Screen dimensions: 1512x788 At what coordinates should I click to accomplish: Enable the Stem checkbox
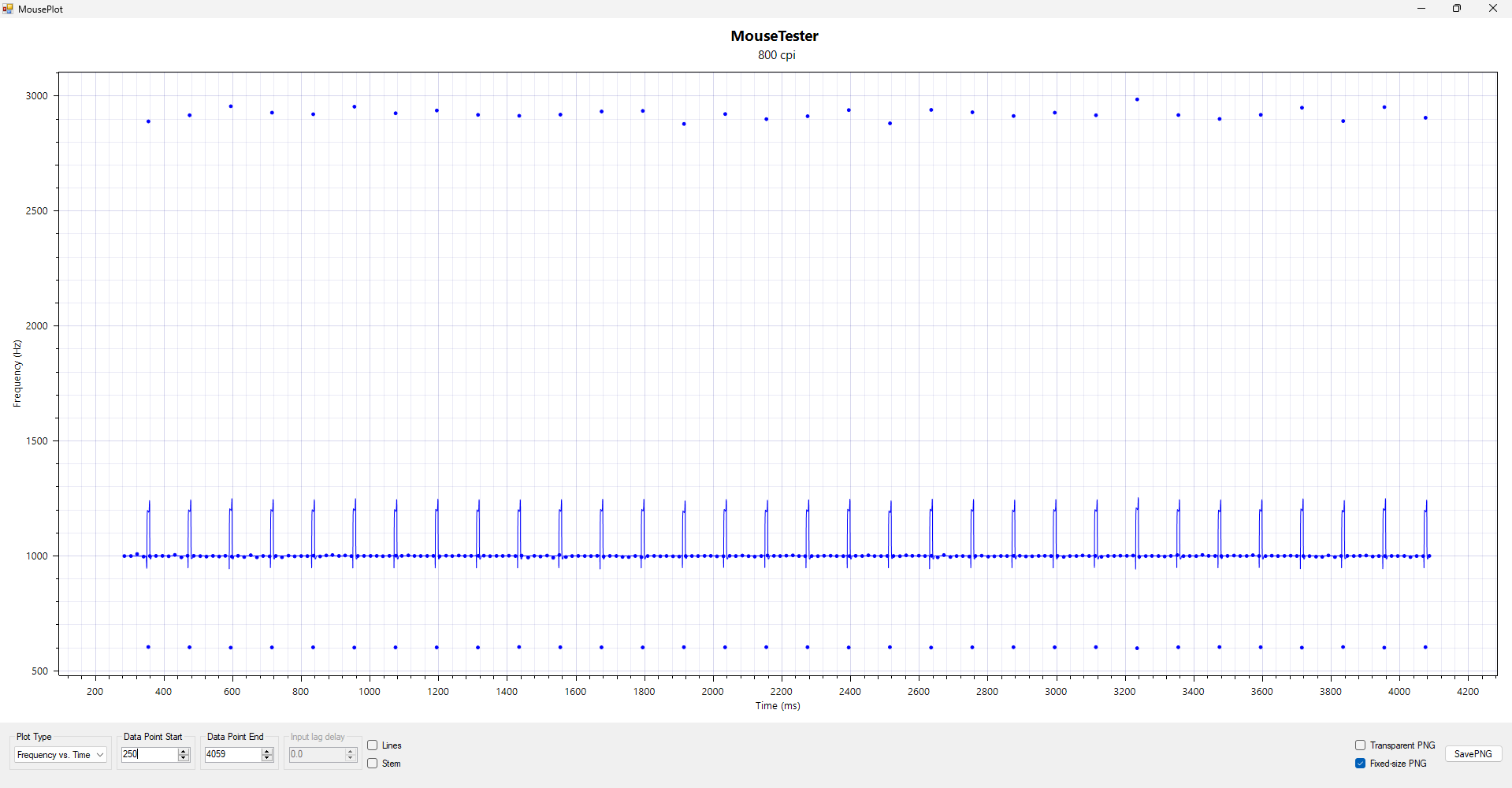click(x=373, y=764)
